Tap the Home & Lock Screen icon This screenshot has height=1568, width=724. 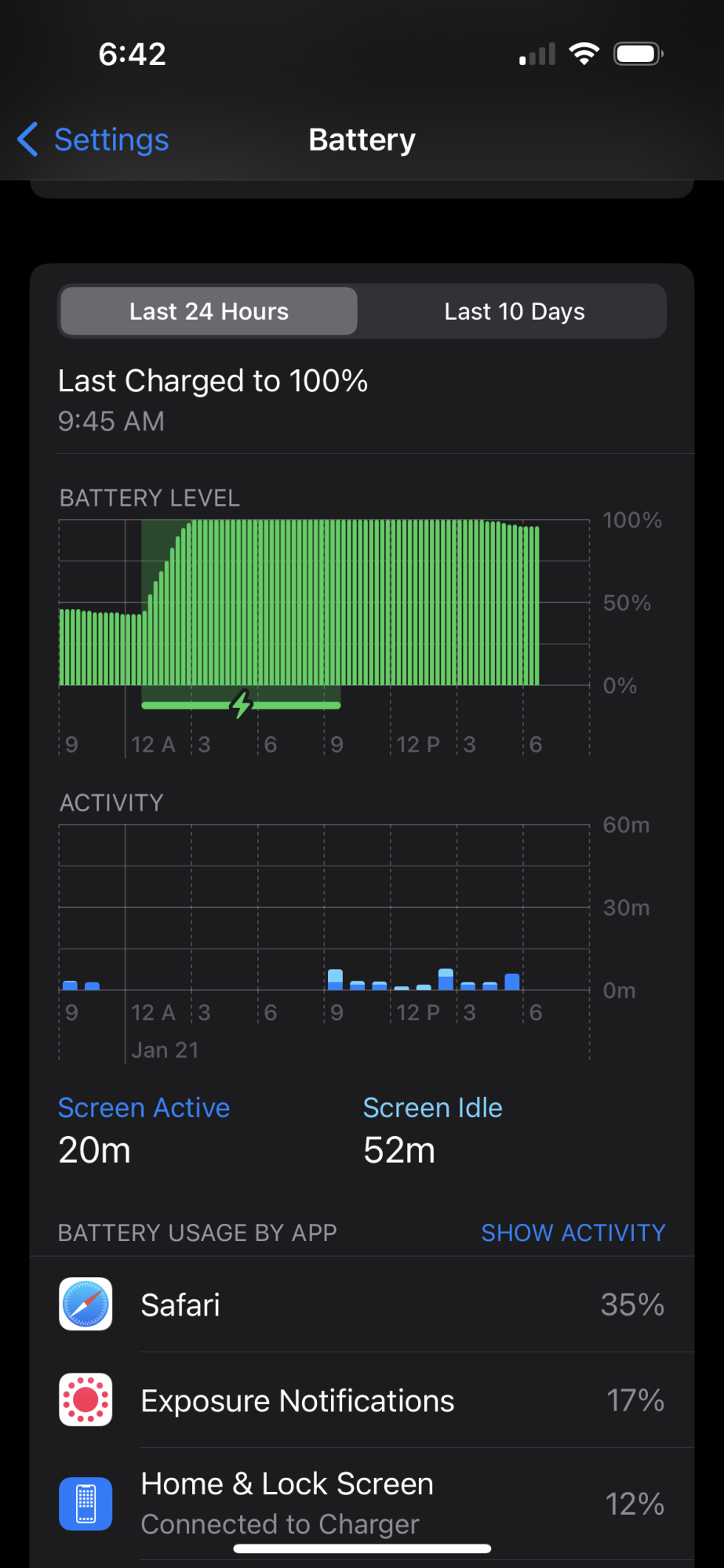85,1504
